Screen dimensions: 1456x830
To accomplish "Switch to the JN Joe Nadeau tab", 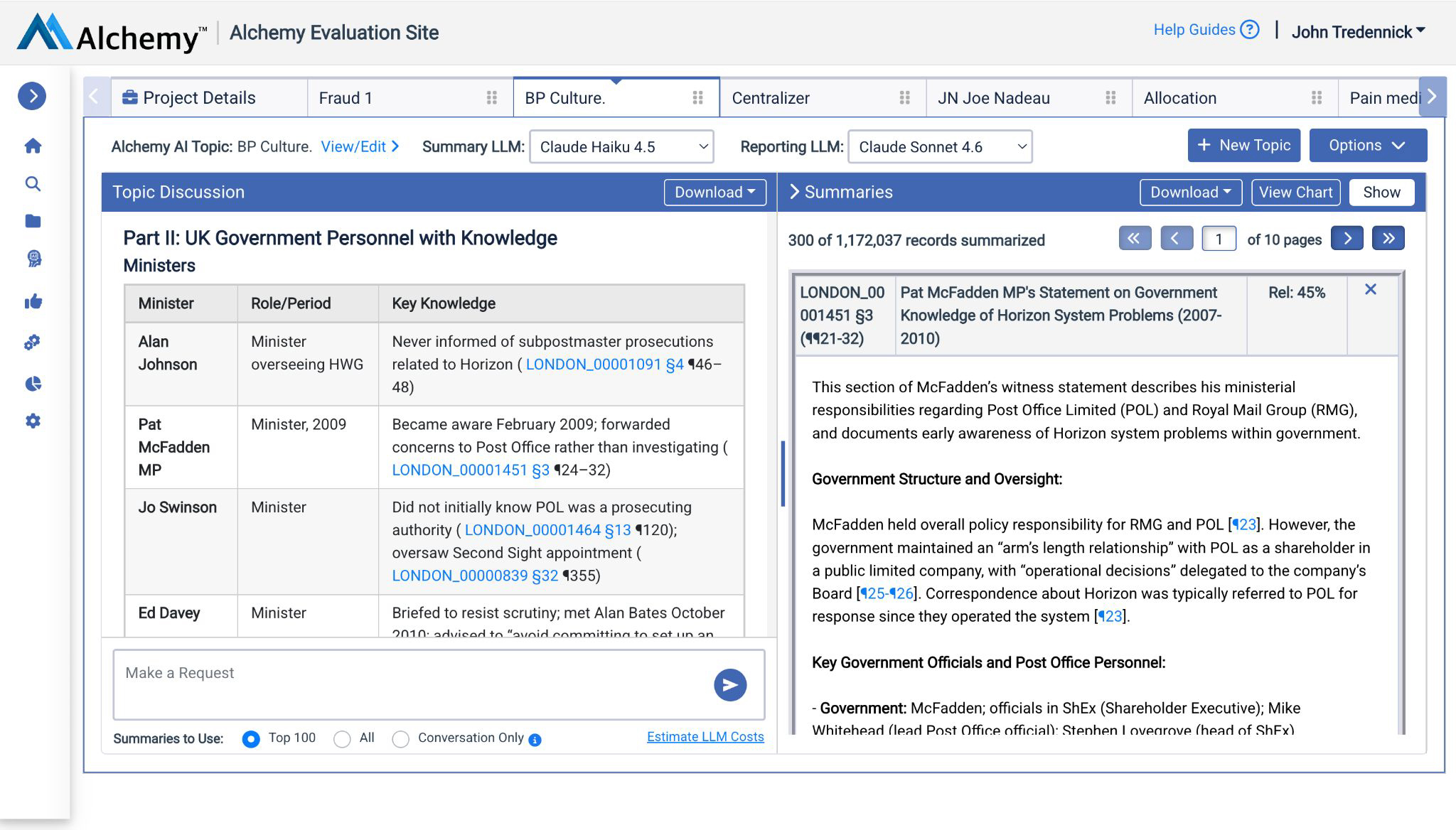I will (993, 98).
